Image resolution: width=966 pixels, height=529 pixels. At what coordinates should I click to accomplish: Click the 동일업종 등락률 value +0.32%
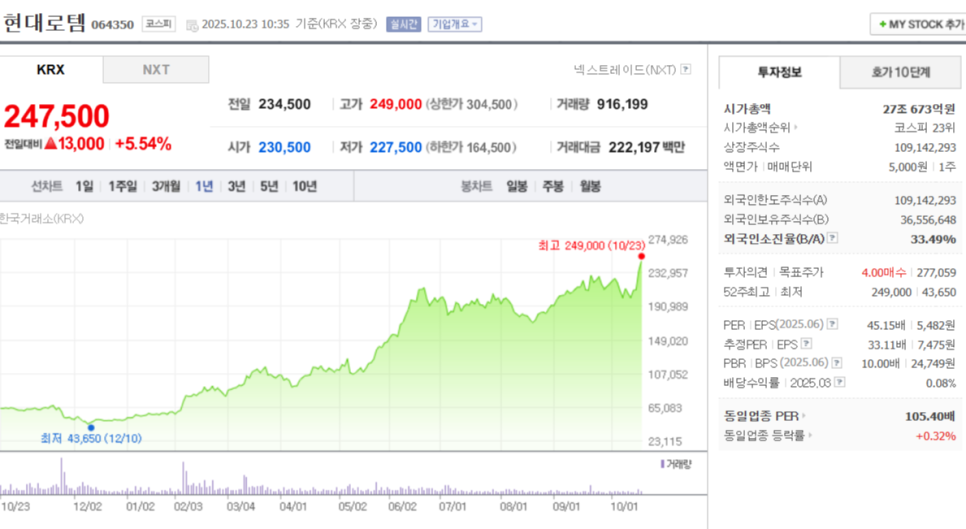pos(935,436)
